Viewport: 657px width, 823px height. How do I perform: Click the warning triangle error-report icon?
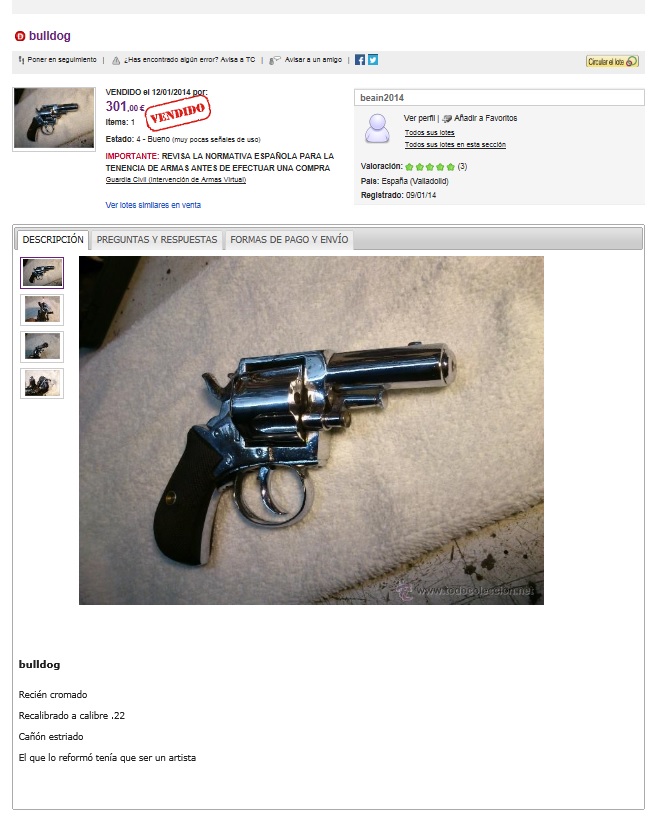[116, 60]
